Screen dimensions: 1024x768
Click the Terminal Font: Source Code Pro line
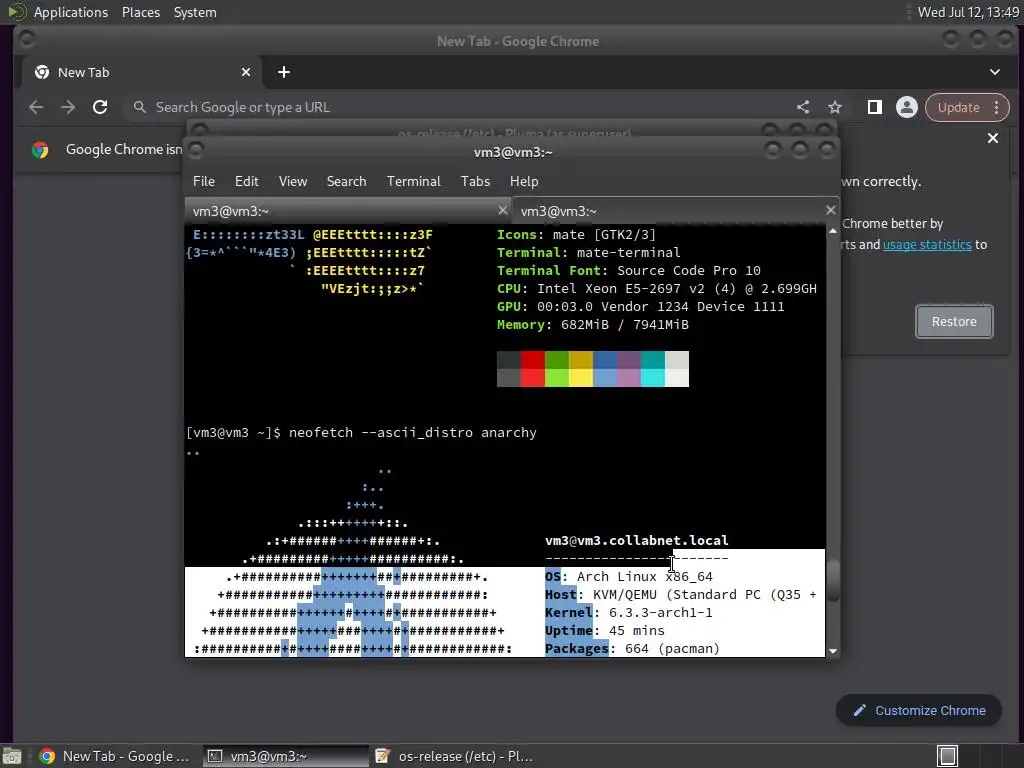628,270
